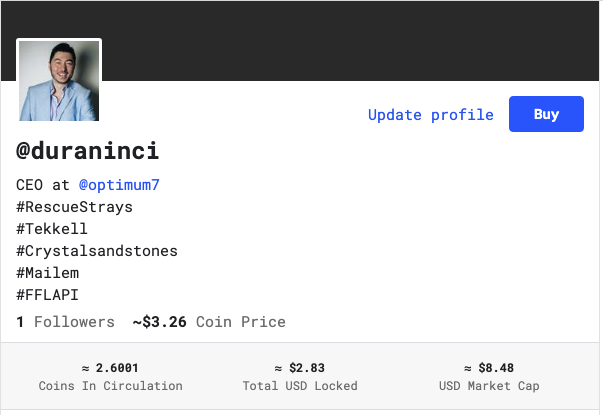Open the Update profile link
The width and height of the screenshot is (603, 415).
point(431,115)
